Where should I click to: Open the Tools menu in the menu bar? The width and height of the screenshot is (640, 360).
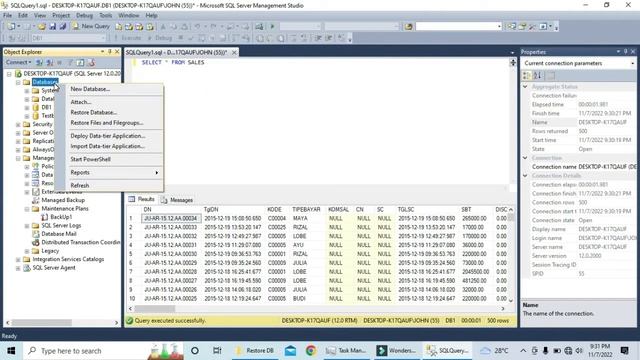(x=105, y=16)
